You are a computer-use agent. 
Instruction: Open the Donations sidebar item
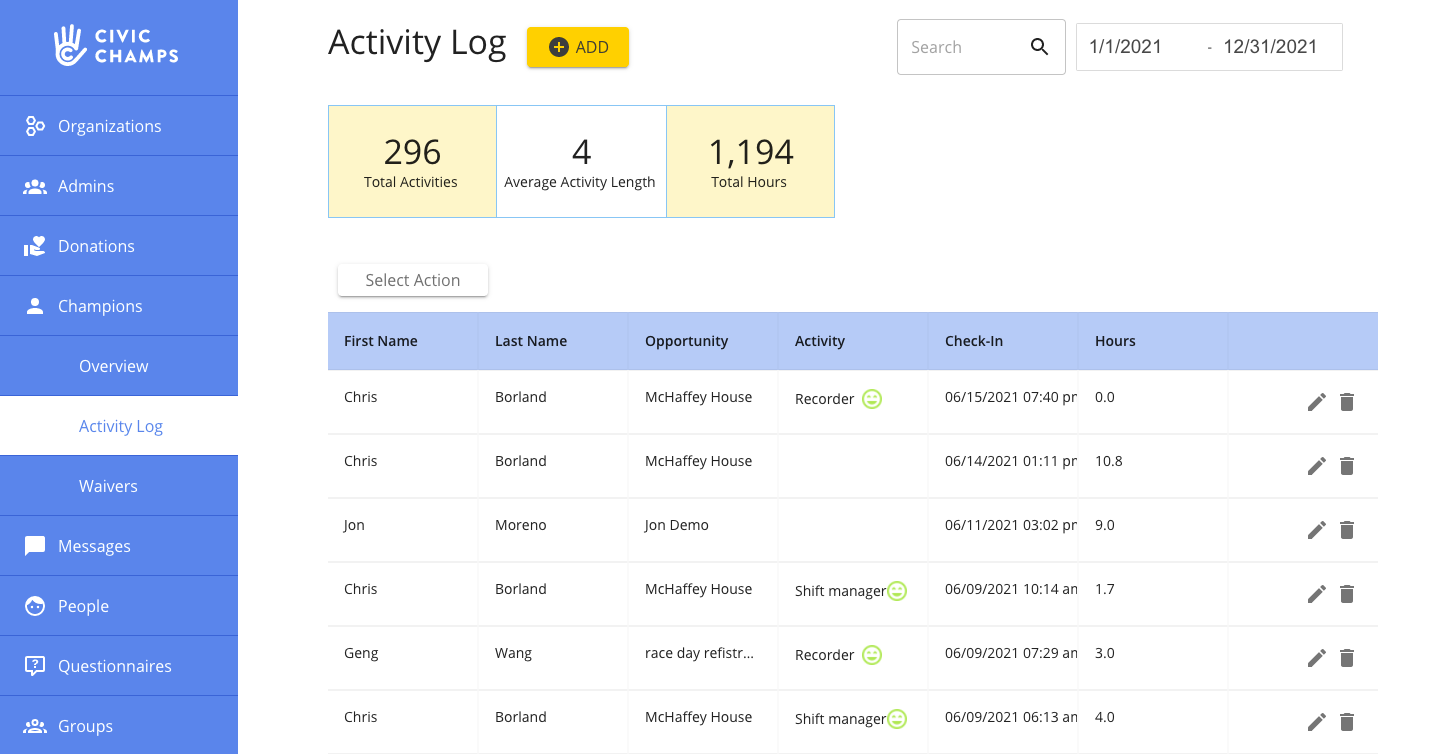pyautogui.click(x=96, y=246)
